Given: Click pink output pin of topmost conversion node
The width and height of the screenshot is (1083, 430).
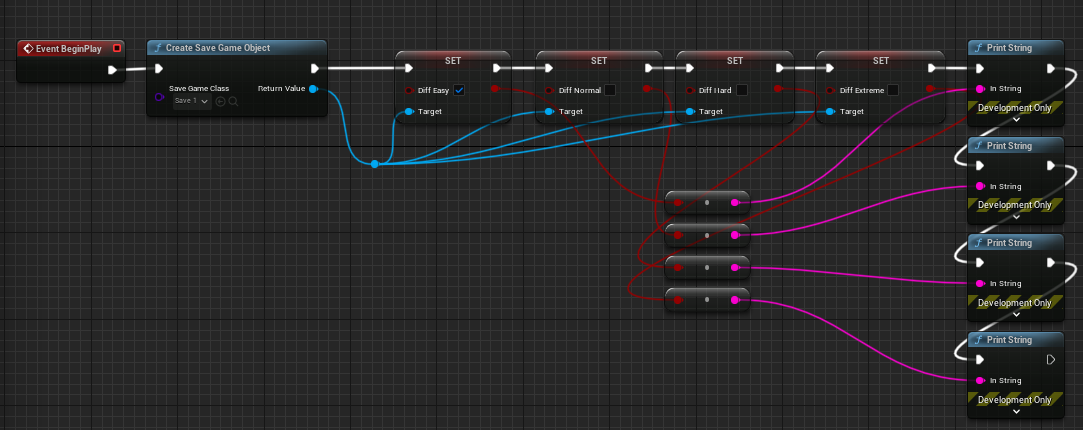Looking at the screenshot, I should [735, 202].
